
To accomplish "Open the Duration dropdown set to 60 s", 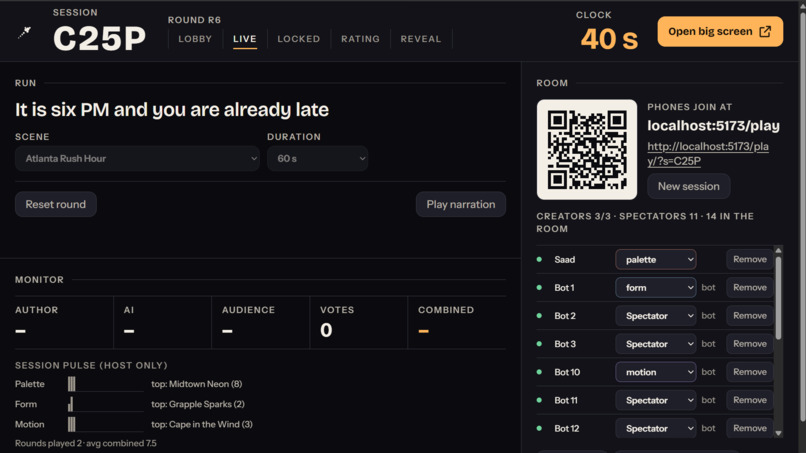I will pos(317,158).
